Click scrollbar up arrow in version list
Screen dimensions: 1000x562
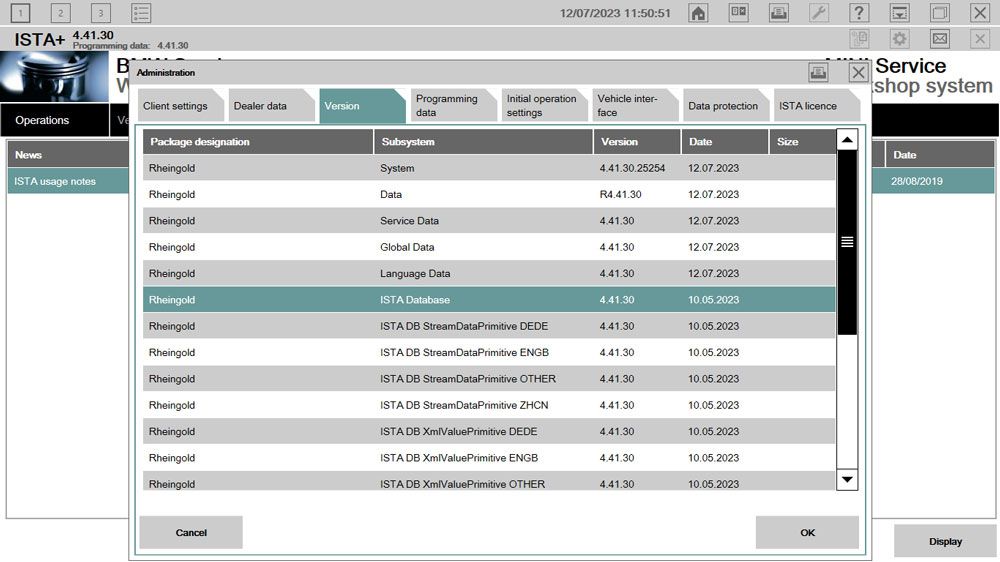[x=847, y=140]
